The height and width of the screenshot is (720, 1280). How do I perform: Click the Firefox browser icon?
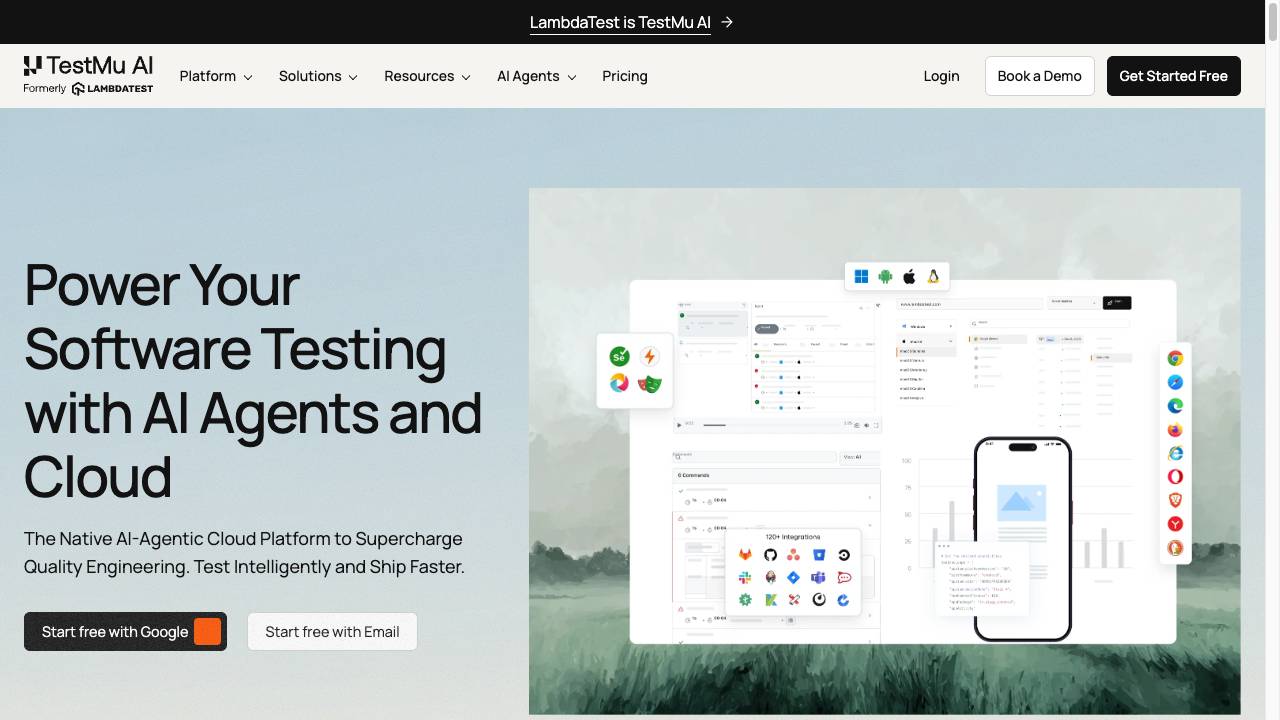pyautogui.click(x=1175, y=430)
